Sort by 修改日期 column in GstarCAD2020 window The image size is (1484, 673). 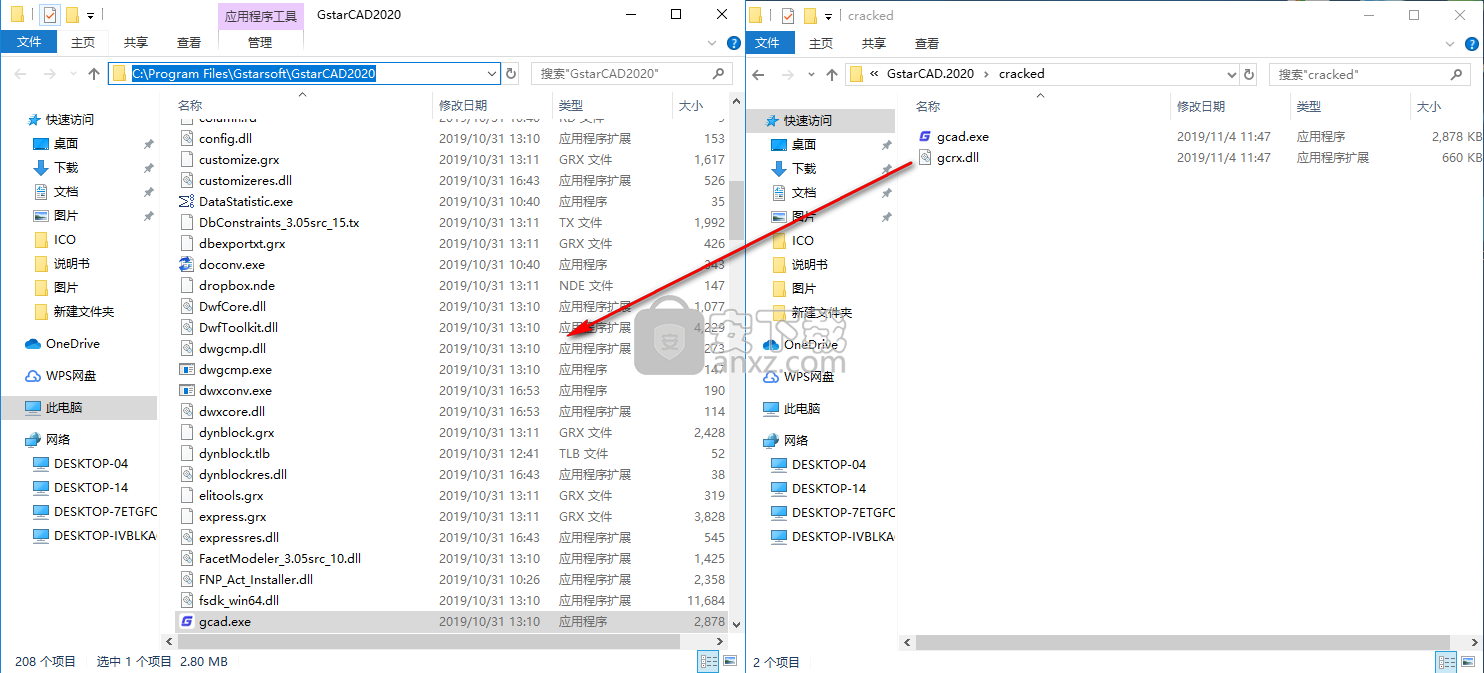463,105
